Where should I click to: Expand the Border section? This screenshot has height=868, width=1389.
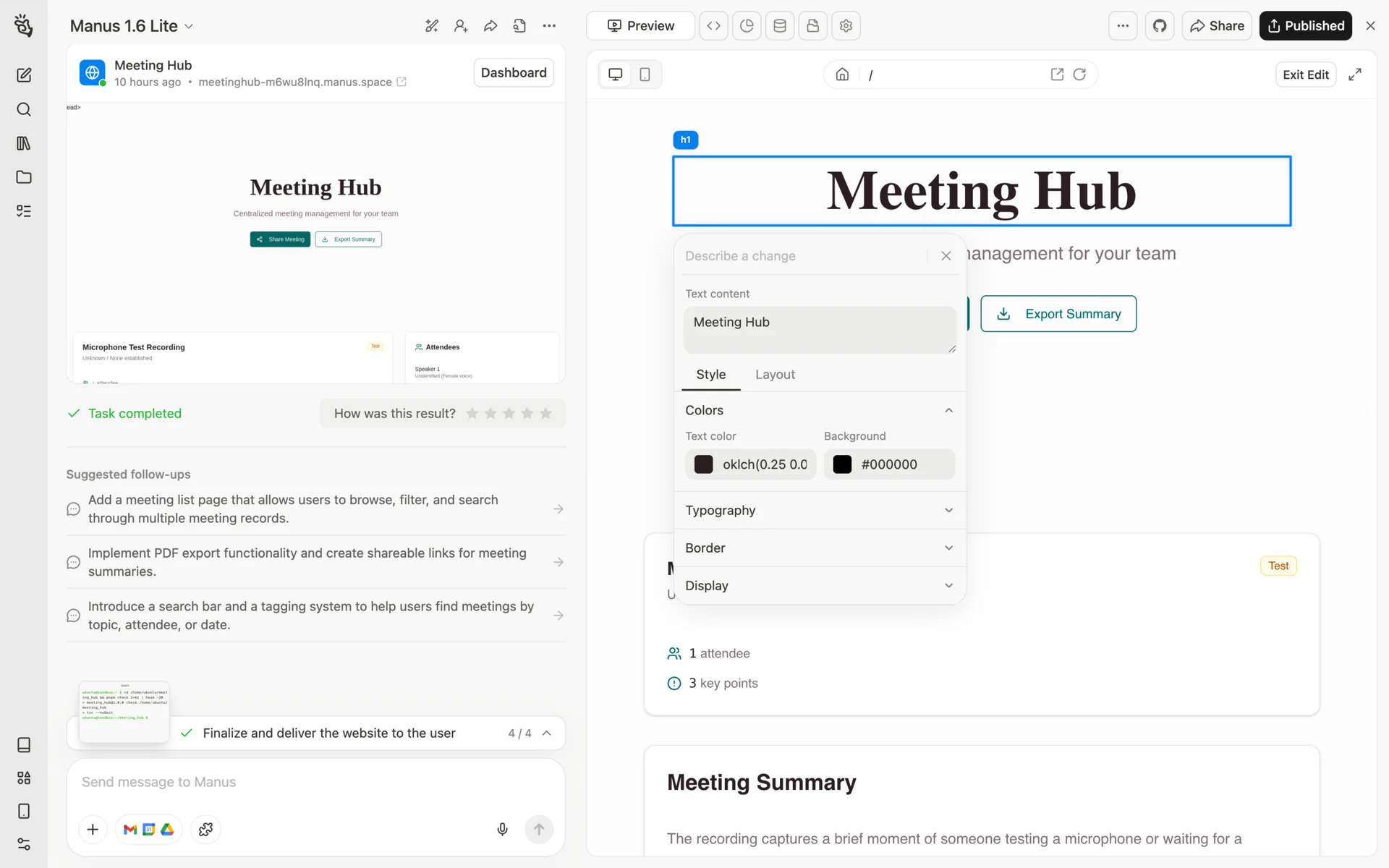[819, 548]
